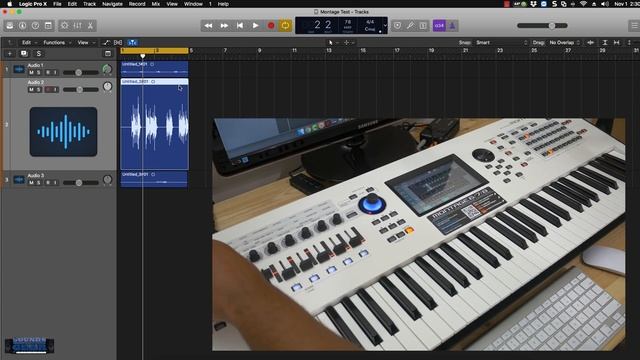
Task: Solo the Audio 1 track
Action: 39,73
